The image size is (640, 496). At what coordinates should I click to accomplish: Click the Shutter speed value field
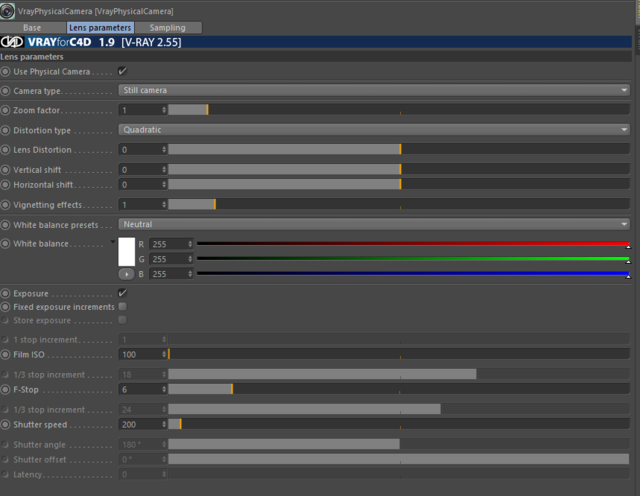pos(140,425)
